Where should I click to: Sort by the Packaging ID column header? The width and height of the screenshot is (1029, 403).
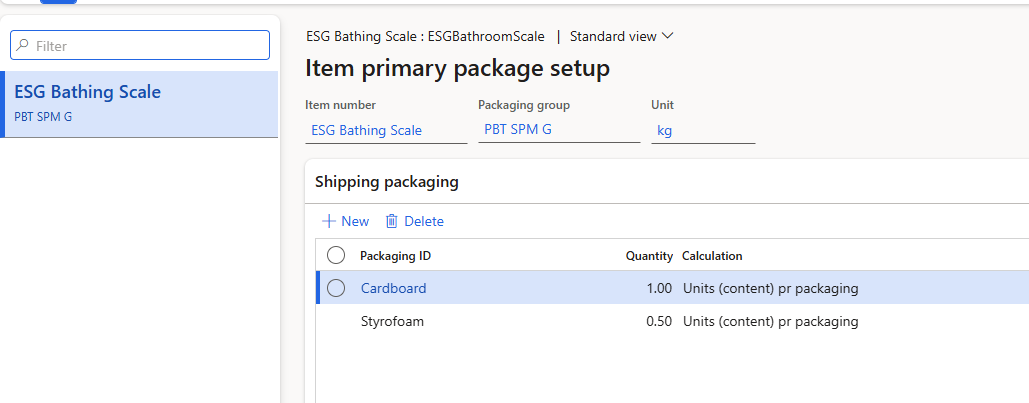click(396, 255)
